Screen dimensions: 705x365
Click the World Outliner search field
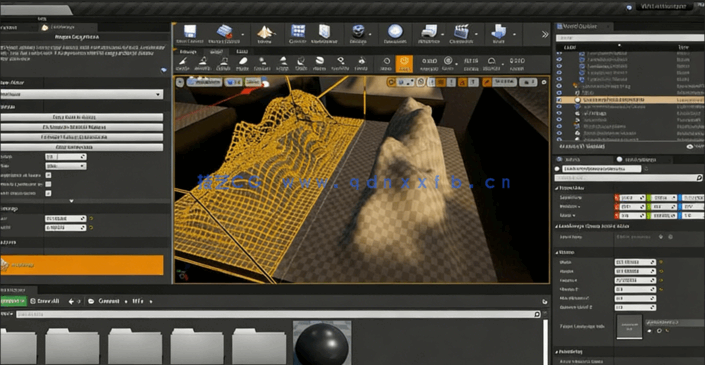click(x=630, y=38)
